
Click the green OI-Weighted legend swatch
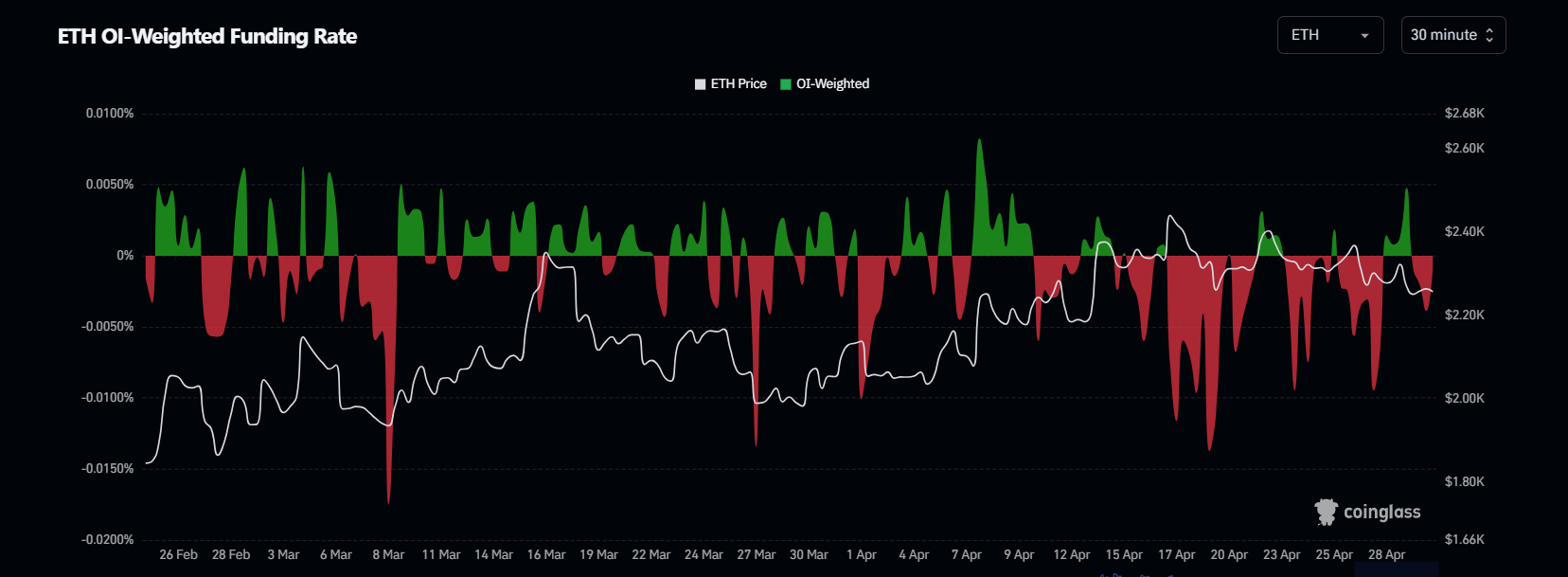785,84
